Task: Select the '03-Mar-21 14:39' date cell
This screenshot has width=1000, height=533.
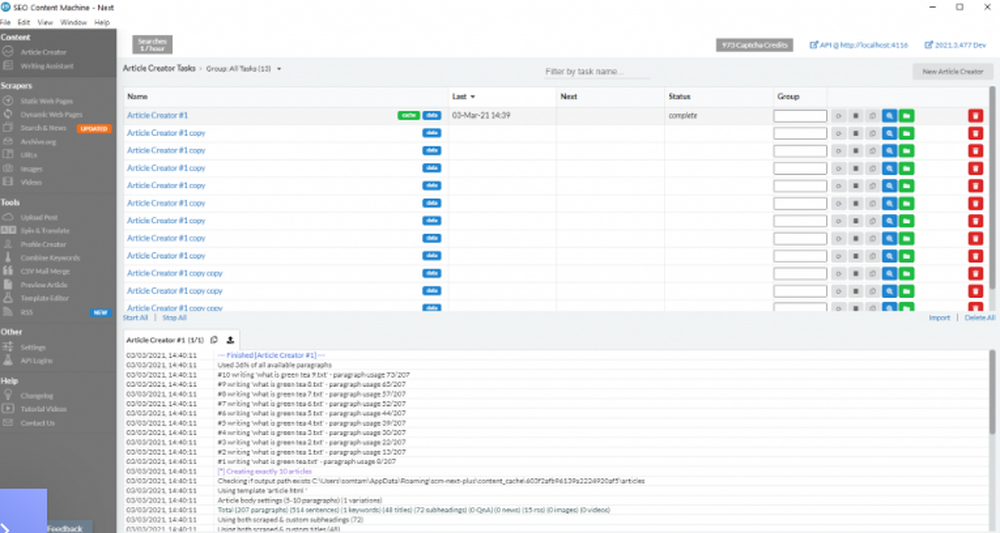Action: tap(481, 115)
